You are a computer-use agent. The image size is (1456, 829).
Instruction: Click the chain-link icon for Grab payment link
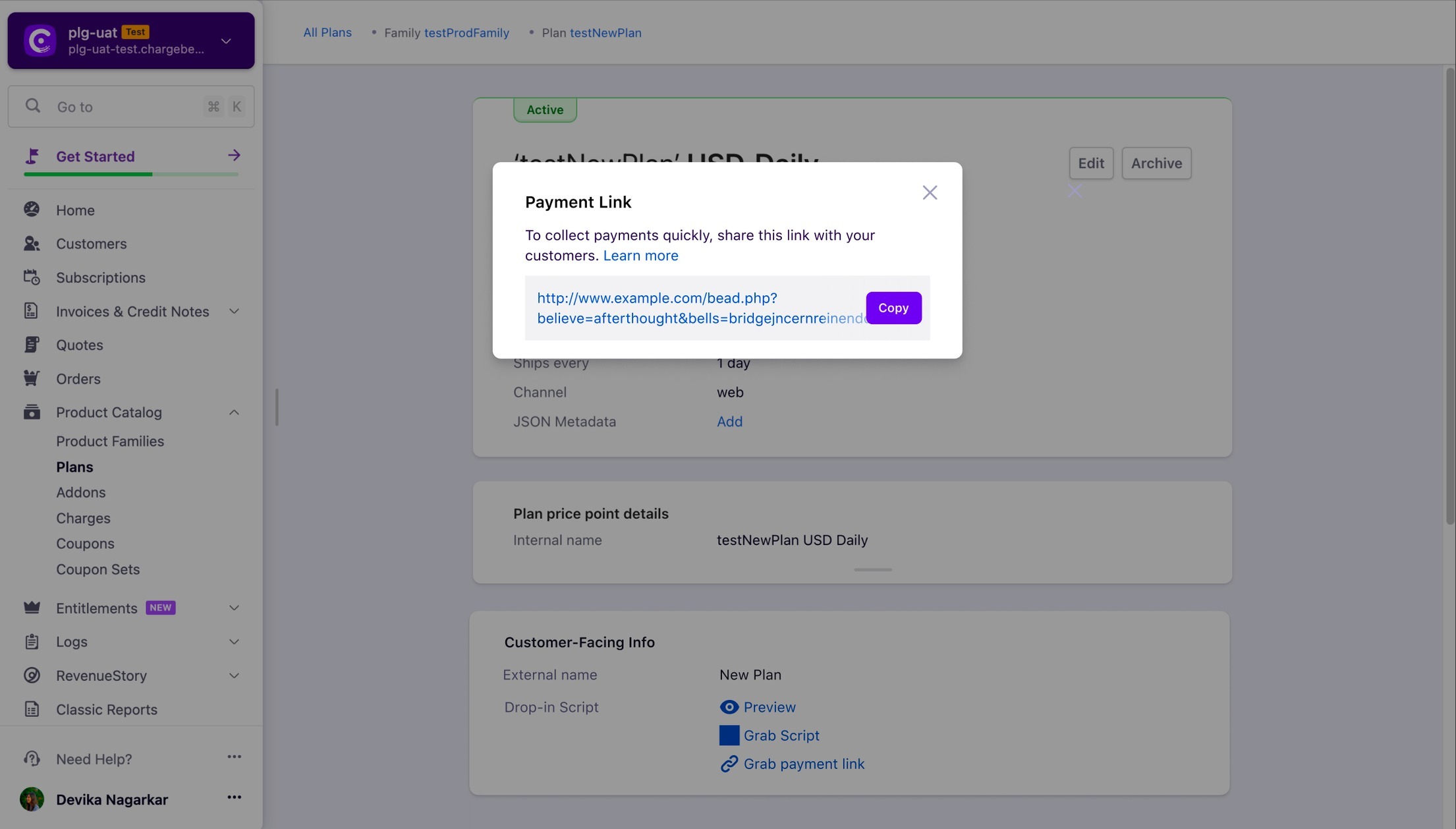[x=729, y=764]
